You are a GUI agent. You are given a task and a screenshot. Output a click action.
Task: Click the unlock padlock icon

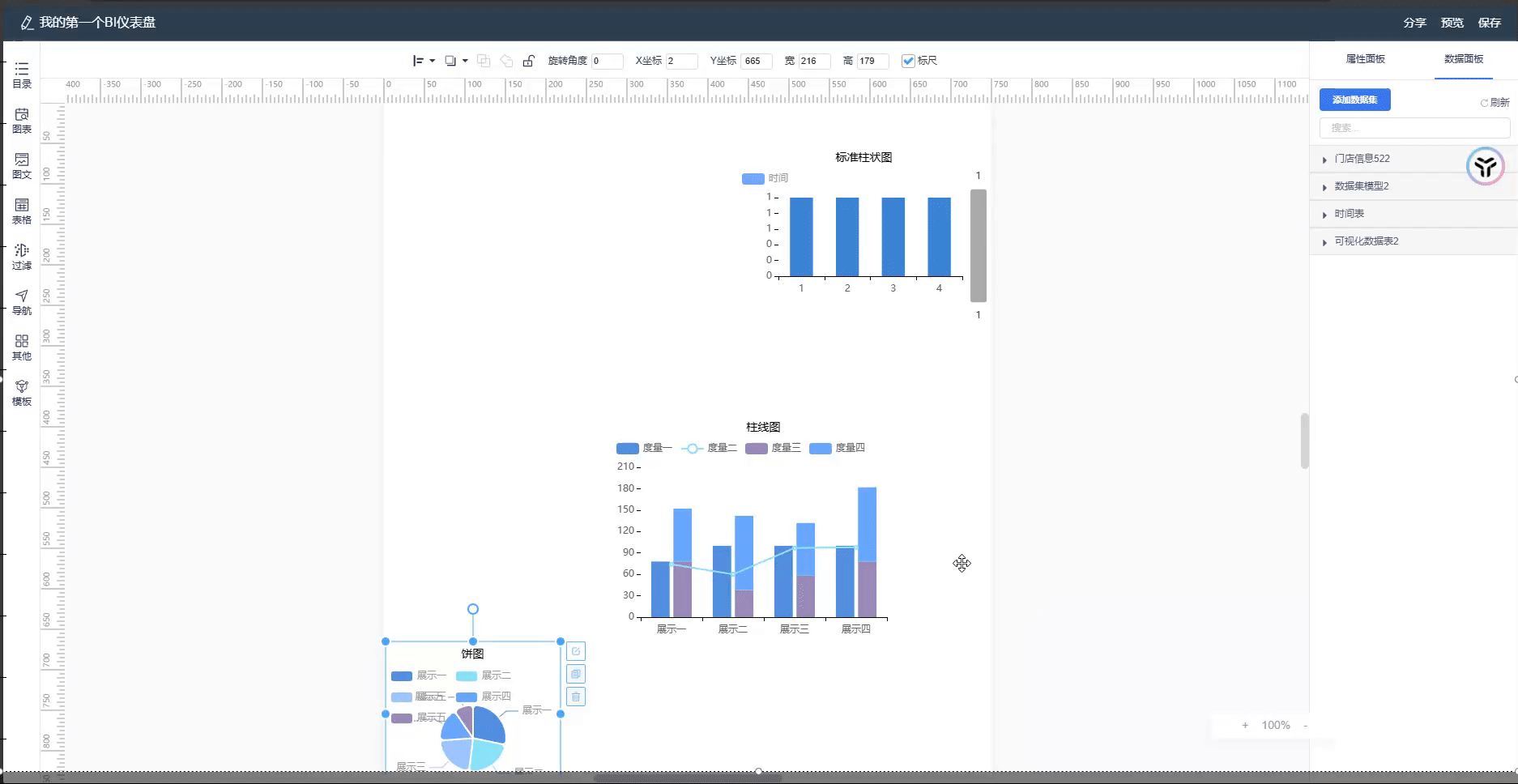coord(528,61)
